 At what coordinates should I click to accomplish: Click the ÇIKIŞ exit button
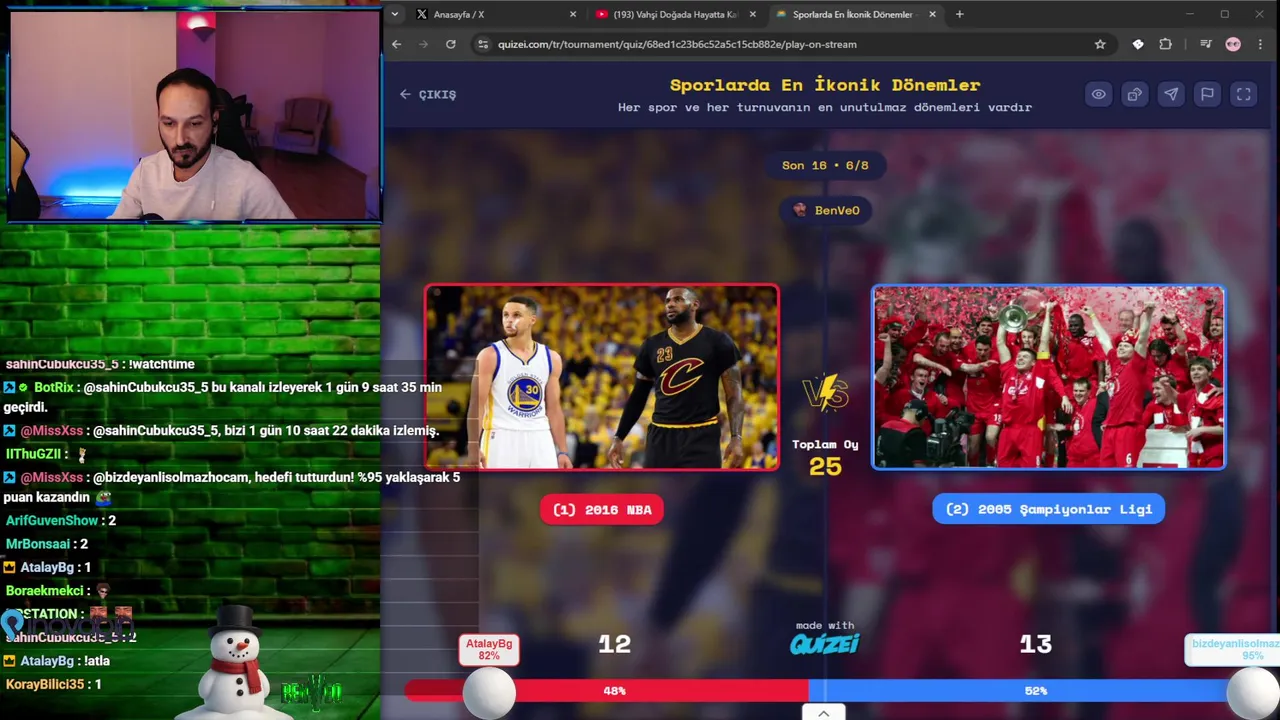(x=428, y=94)
